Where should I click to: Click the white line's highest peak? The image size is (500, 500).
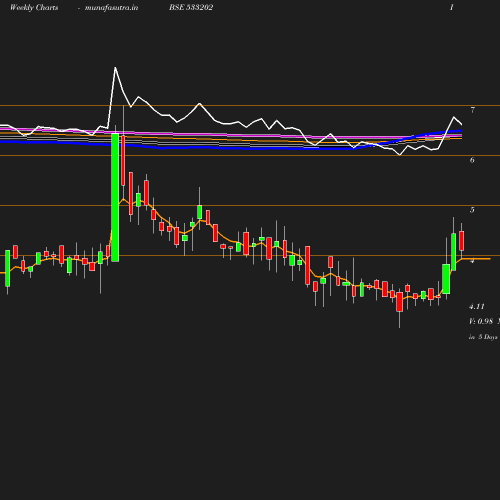[x=115, y=68]
